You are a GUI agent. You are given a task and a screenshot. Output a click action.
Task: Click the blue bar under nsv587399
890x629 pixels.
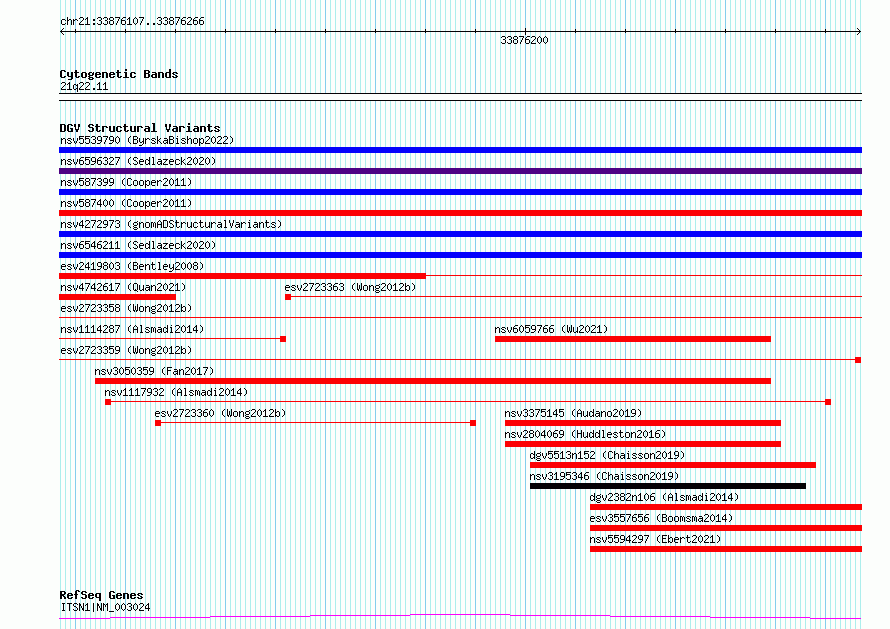pyautogui.click(x=460, y=192)
